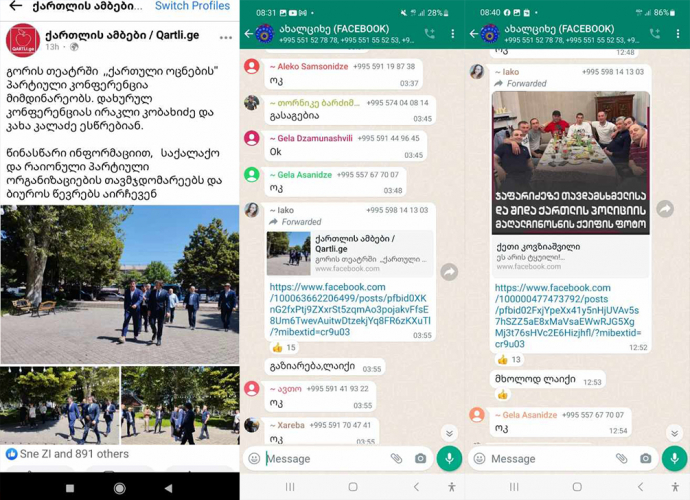Jump to the latest message in the right chat
The height and width of the screenshot is (500, 690).
675,433
